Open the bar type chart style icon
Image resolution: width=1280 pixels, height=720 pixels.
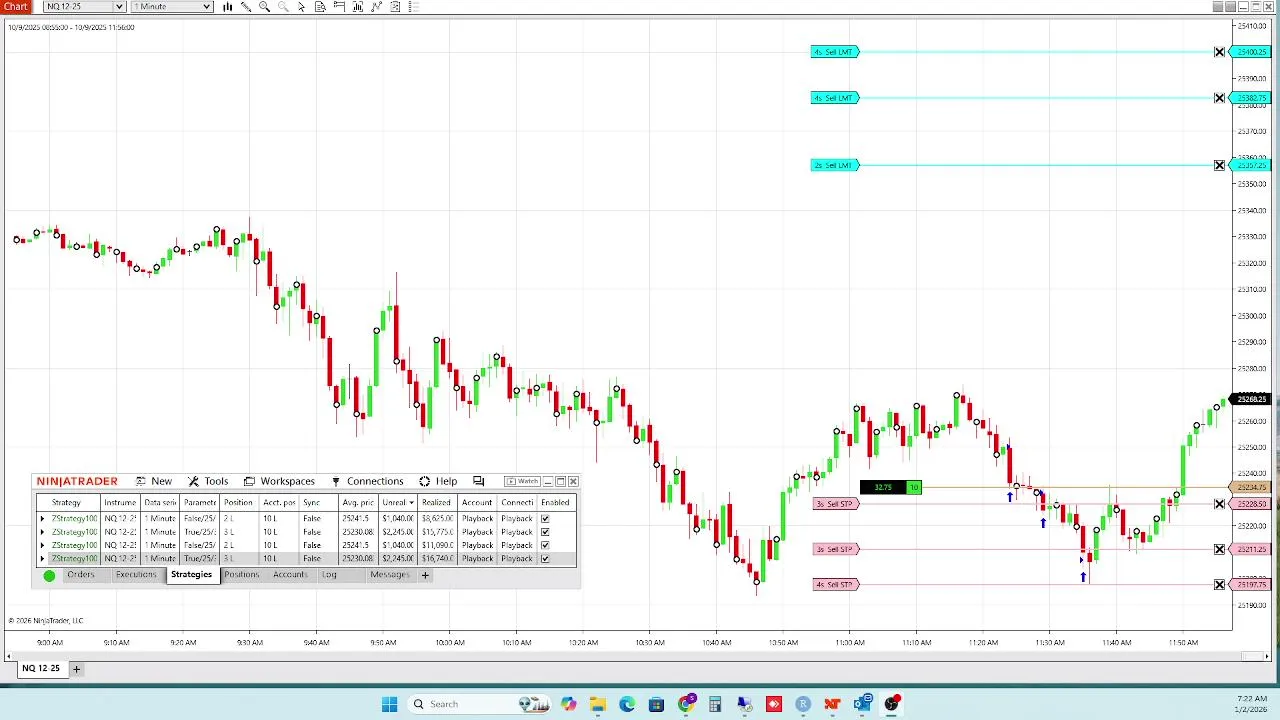227,7
